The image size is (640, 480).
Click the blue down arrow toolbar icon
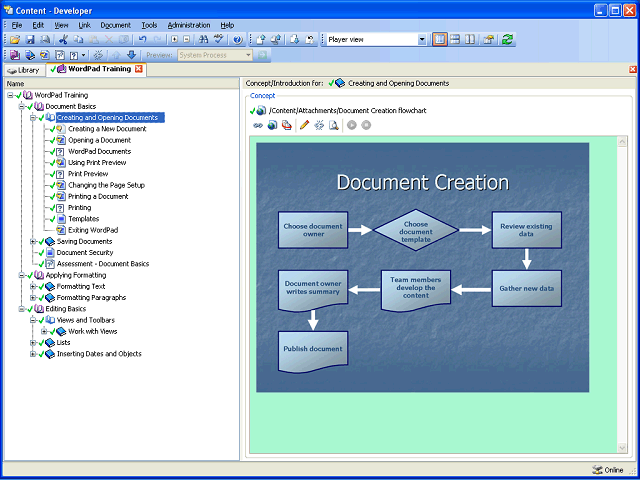click(131, 55)
